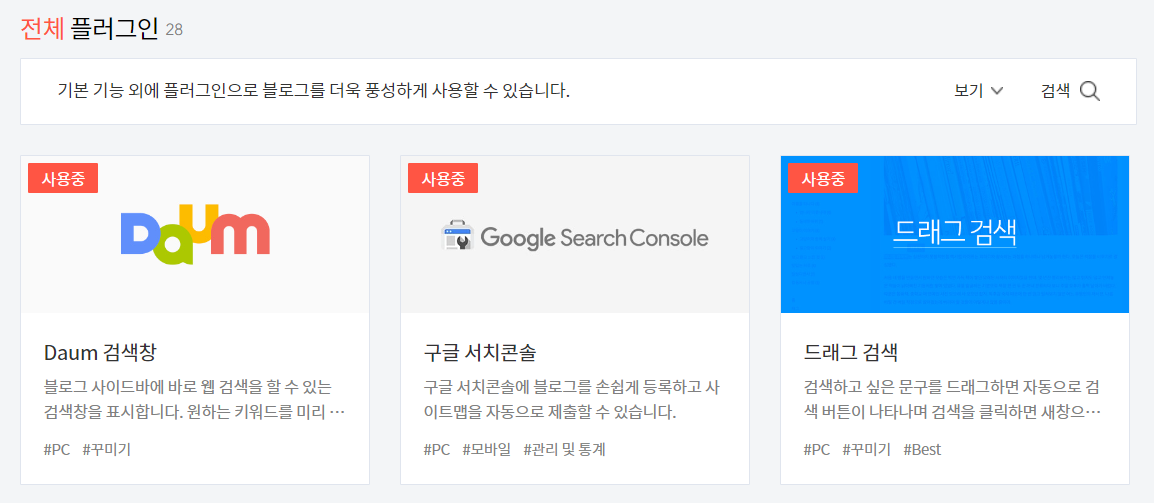Open the Daum 검색창 plugin title
This screenshot has width=1154, height=503.
click(99, 352)
